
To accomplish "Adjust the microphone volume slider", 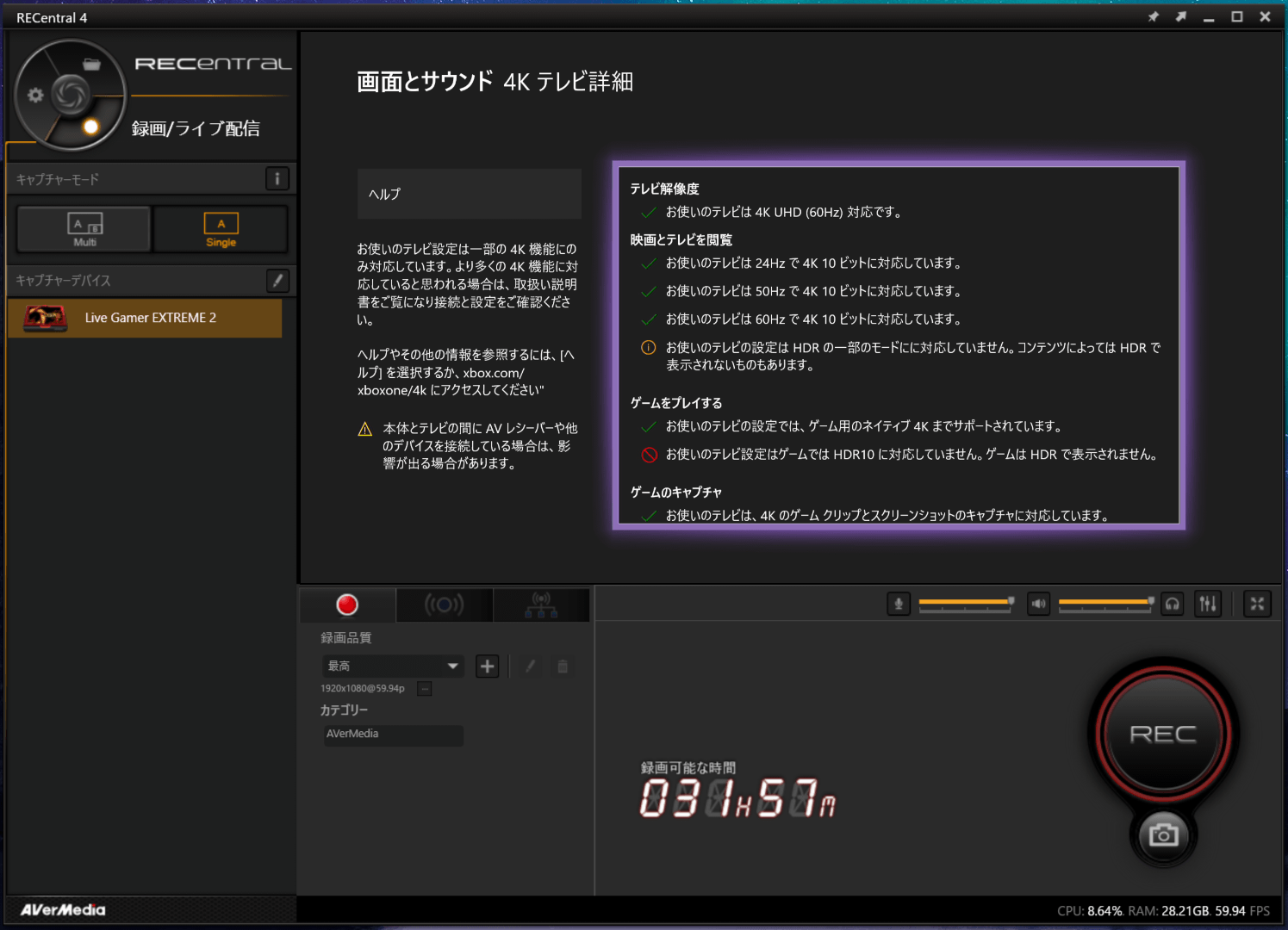I will coord(967,603).
